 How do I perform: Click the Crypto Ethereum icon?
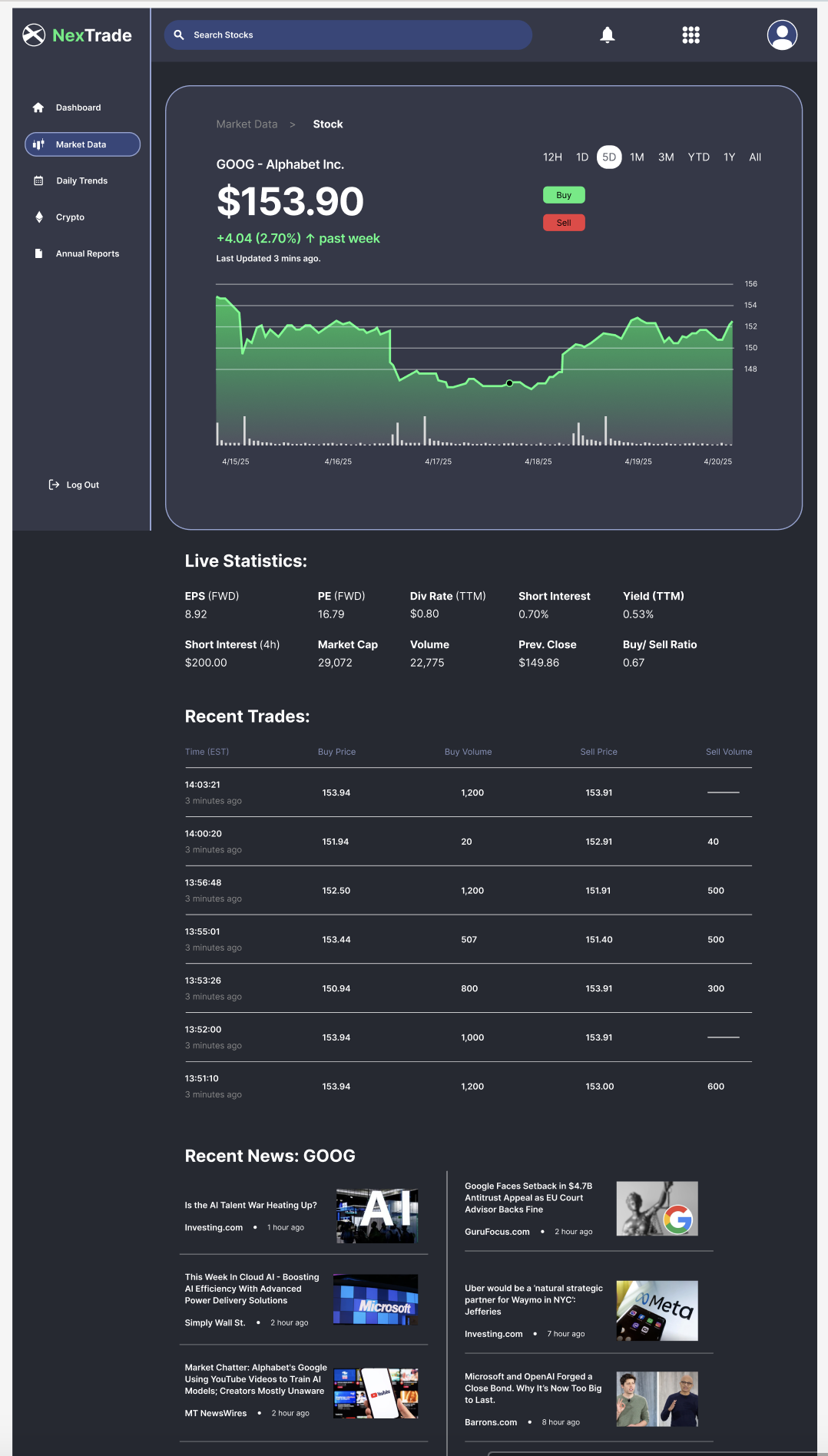point(38,217)
